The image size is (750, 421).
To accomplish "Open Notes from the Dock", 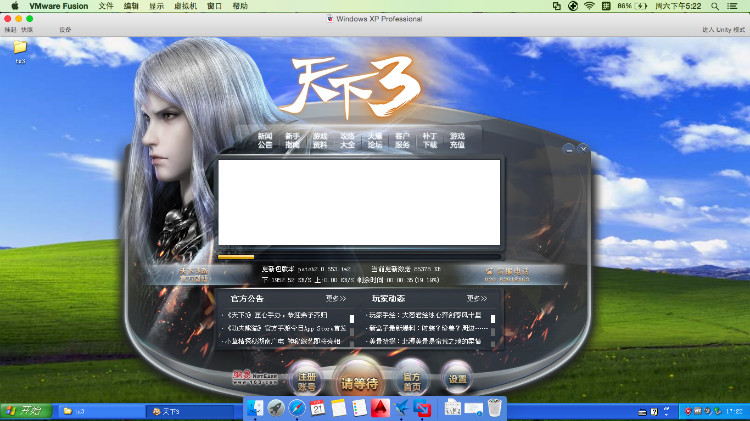I will (339, 408).
